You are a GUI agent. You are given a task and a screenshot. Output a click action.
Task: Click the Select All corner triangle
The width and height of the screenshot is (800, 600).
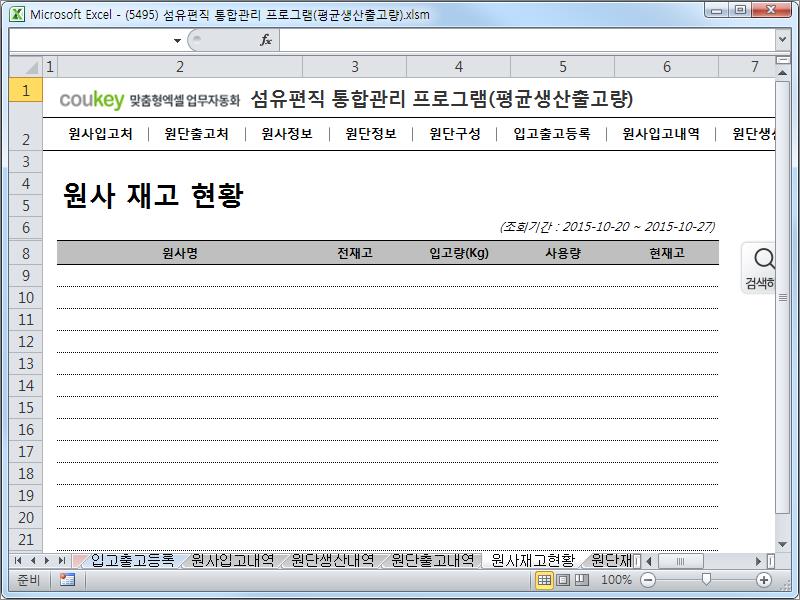(x=26, y=66)
